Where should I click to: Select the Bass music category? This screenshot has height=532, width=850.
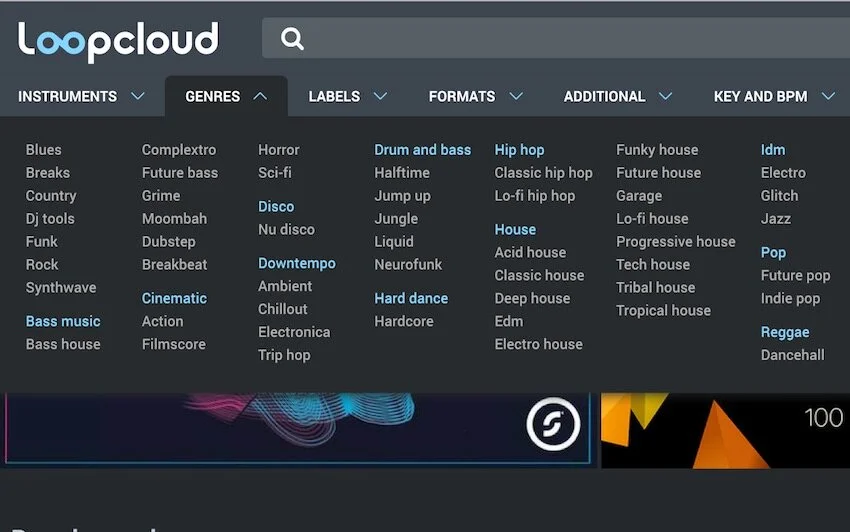point(63,321)
